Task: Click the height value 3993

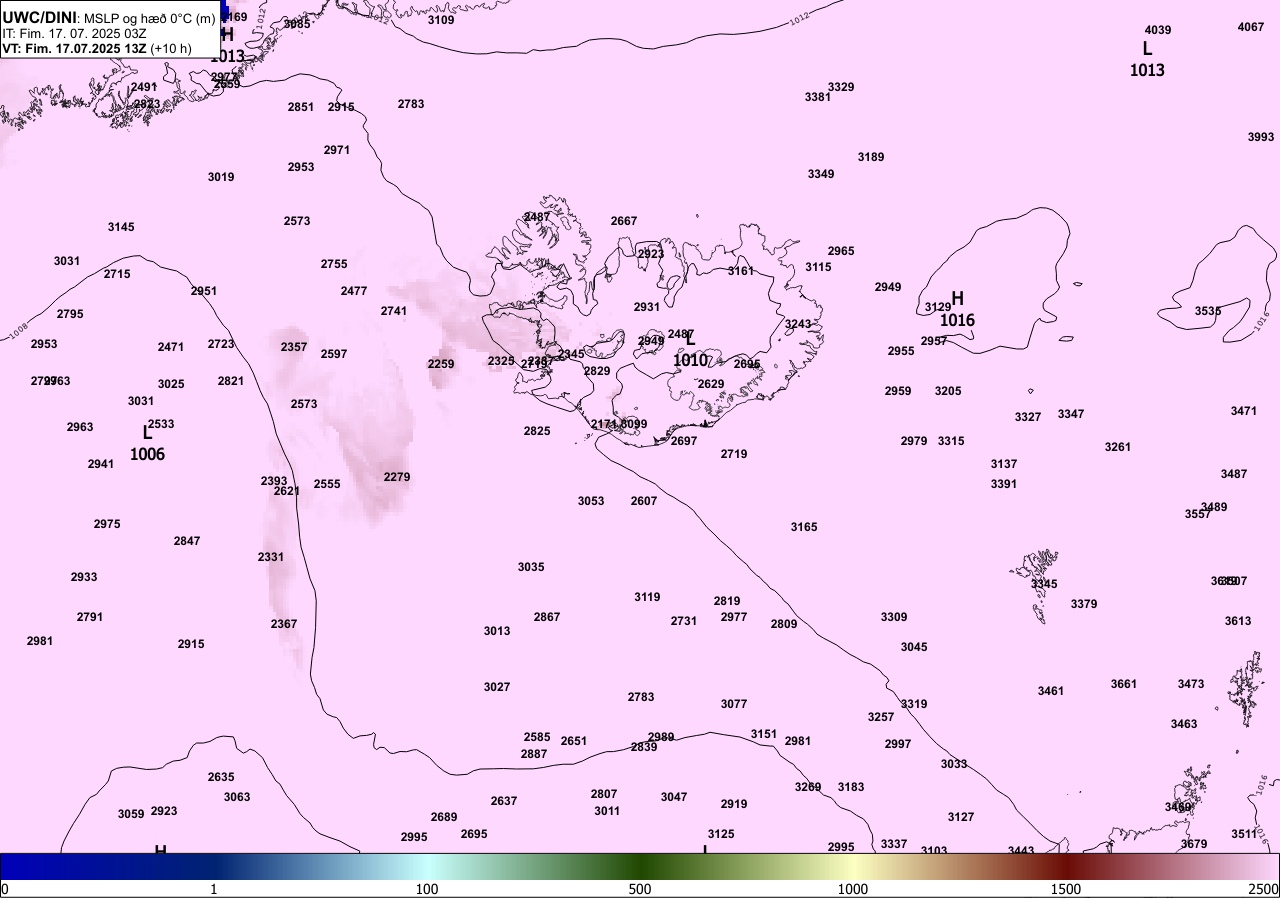Action: 1261,137
